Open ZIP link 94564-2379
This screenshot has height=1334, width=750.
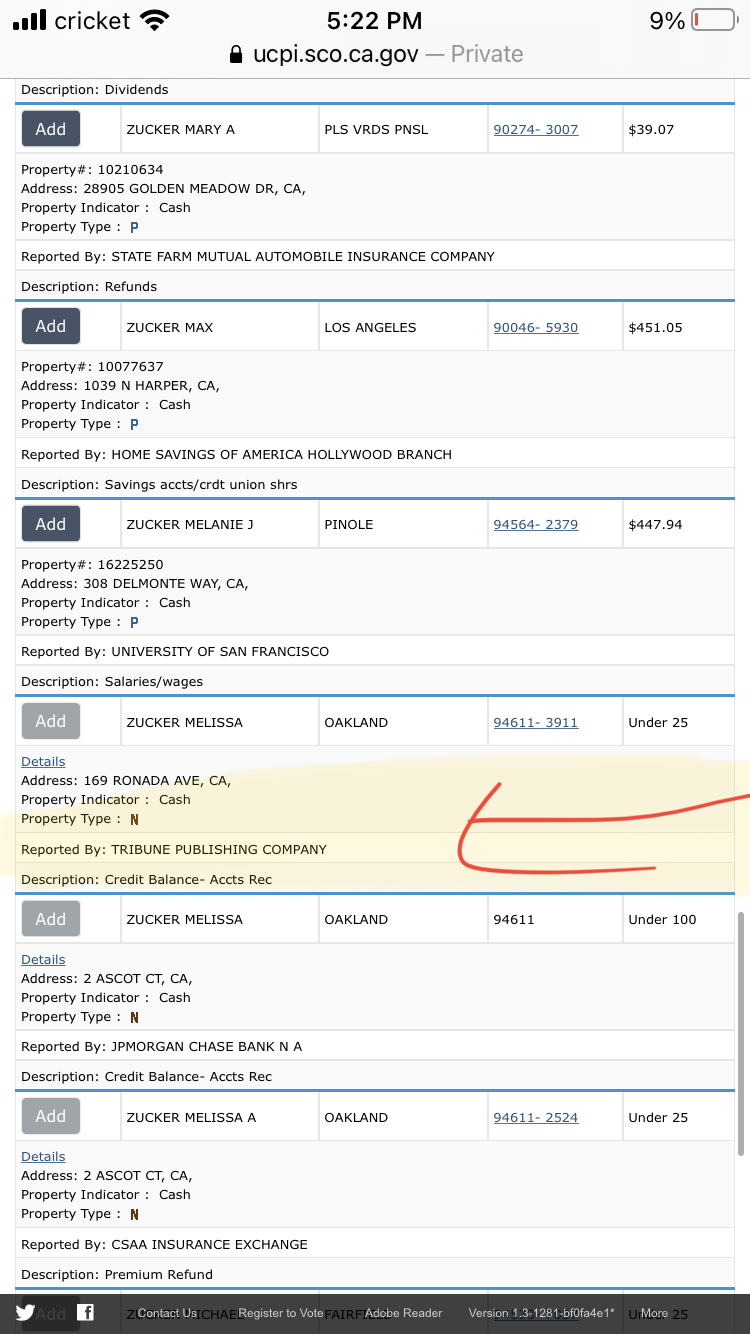coord(536,524)
